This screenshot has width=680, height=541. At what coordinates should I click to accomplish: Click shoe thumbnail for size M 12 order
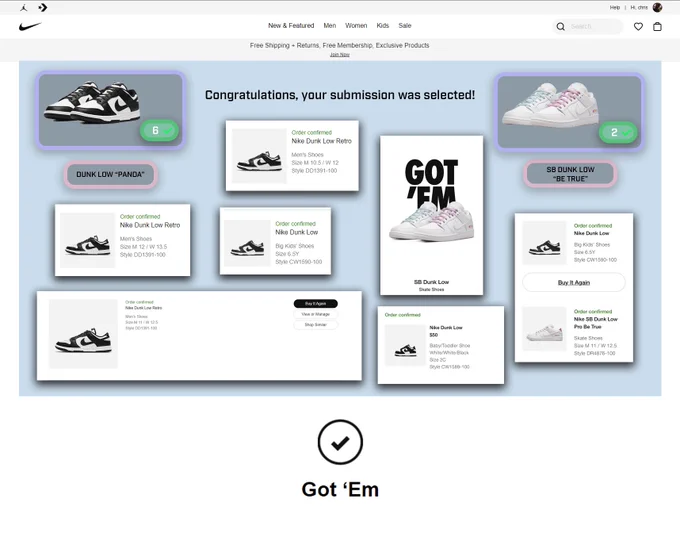click(88, 240)
